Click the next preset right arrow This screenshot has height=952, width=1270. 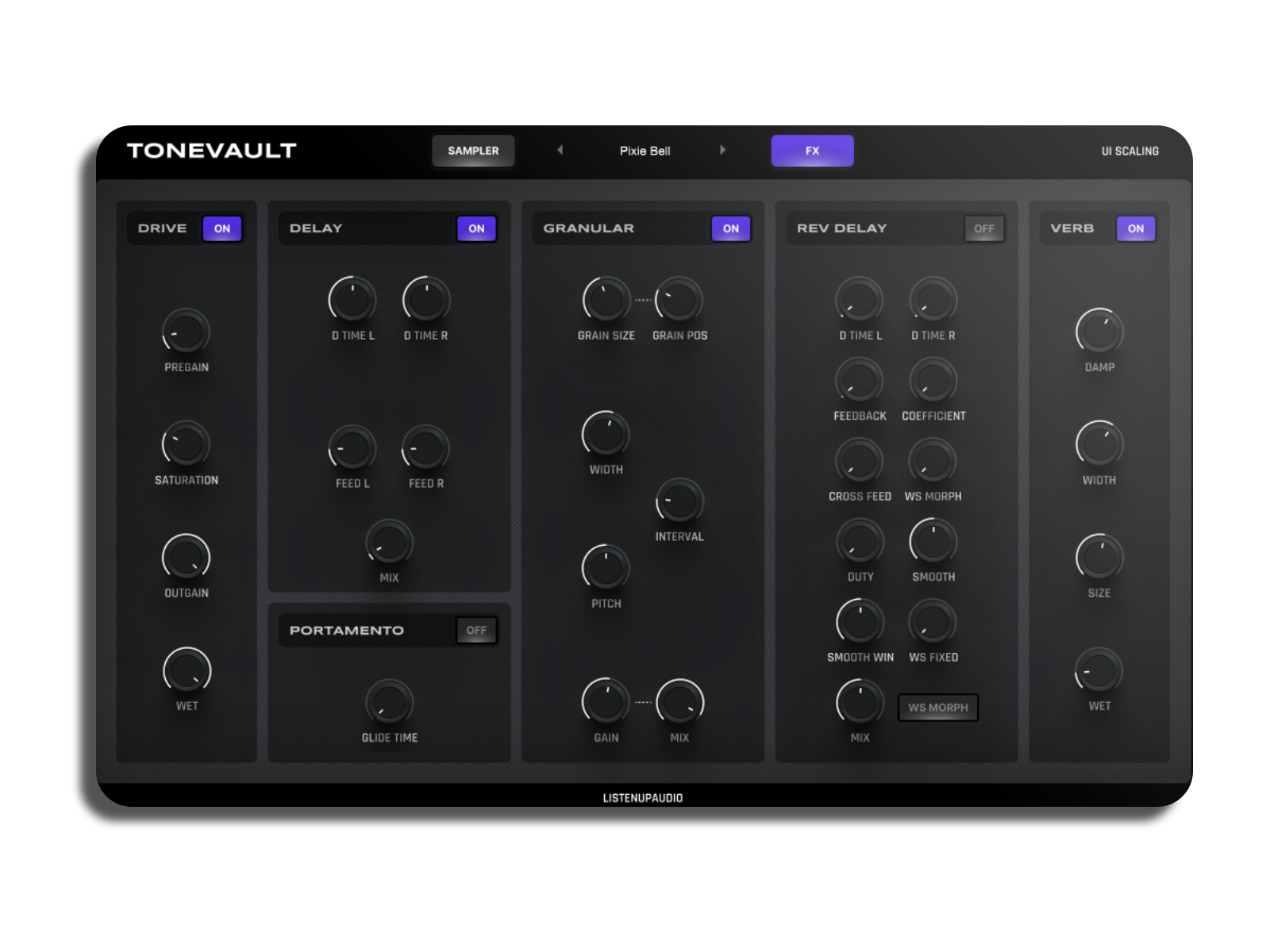point(722,150)
